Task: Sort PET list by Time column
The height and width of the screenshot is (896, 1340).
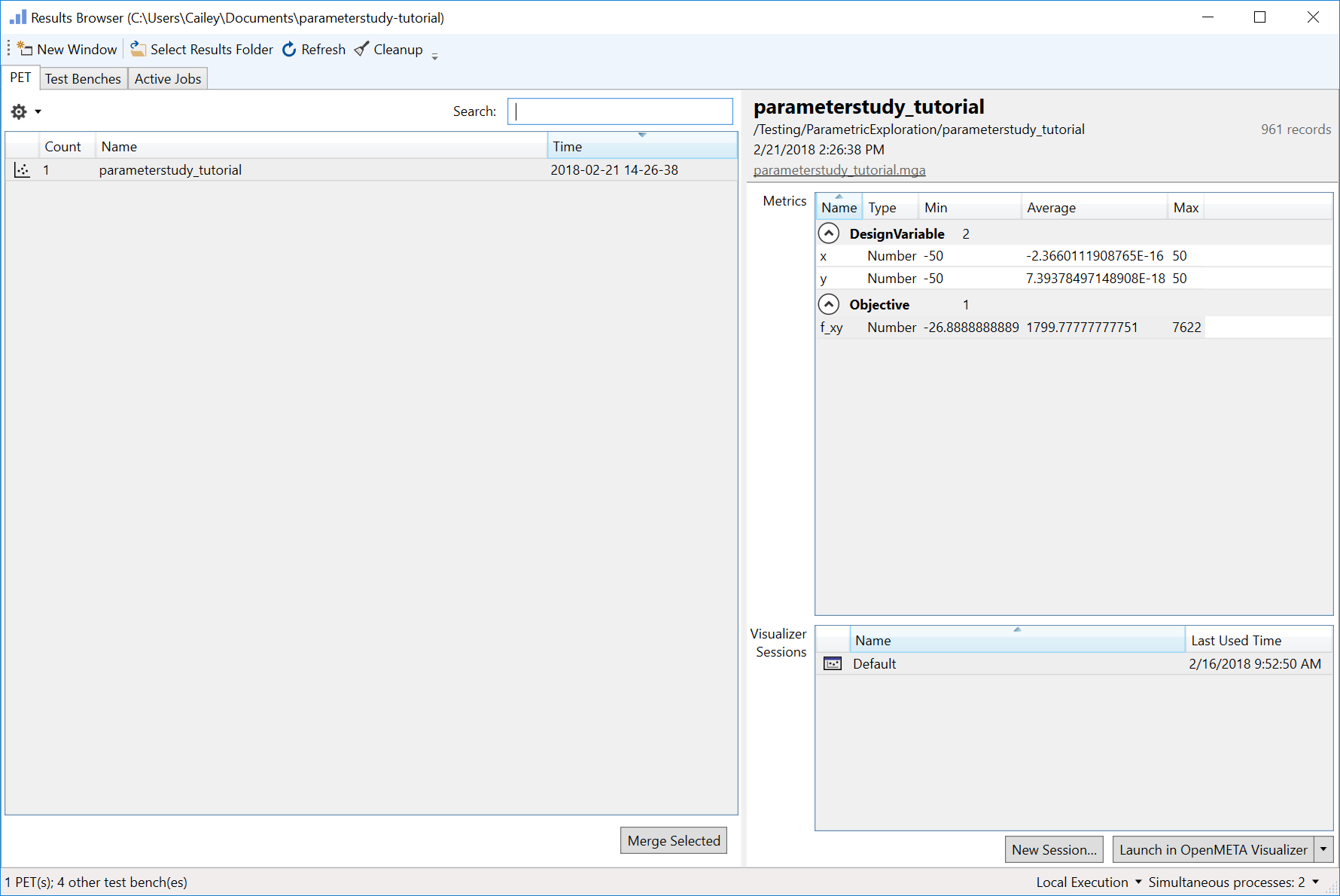Action: (642, 146)
